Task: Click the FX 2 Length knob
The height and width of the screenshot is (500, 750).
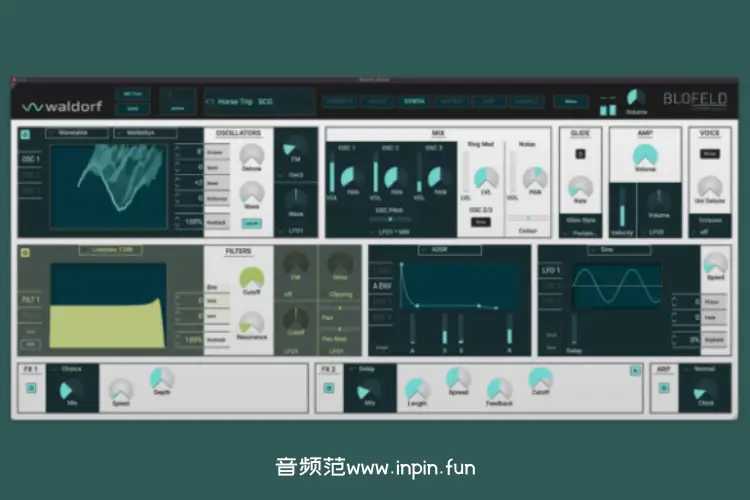Action: [x=417, y=389]
